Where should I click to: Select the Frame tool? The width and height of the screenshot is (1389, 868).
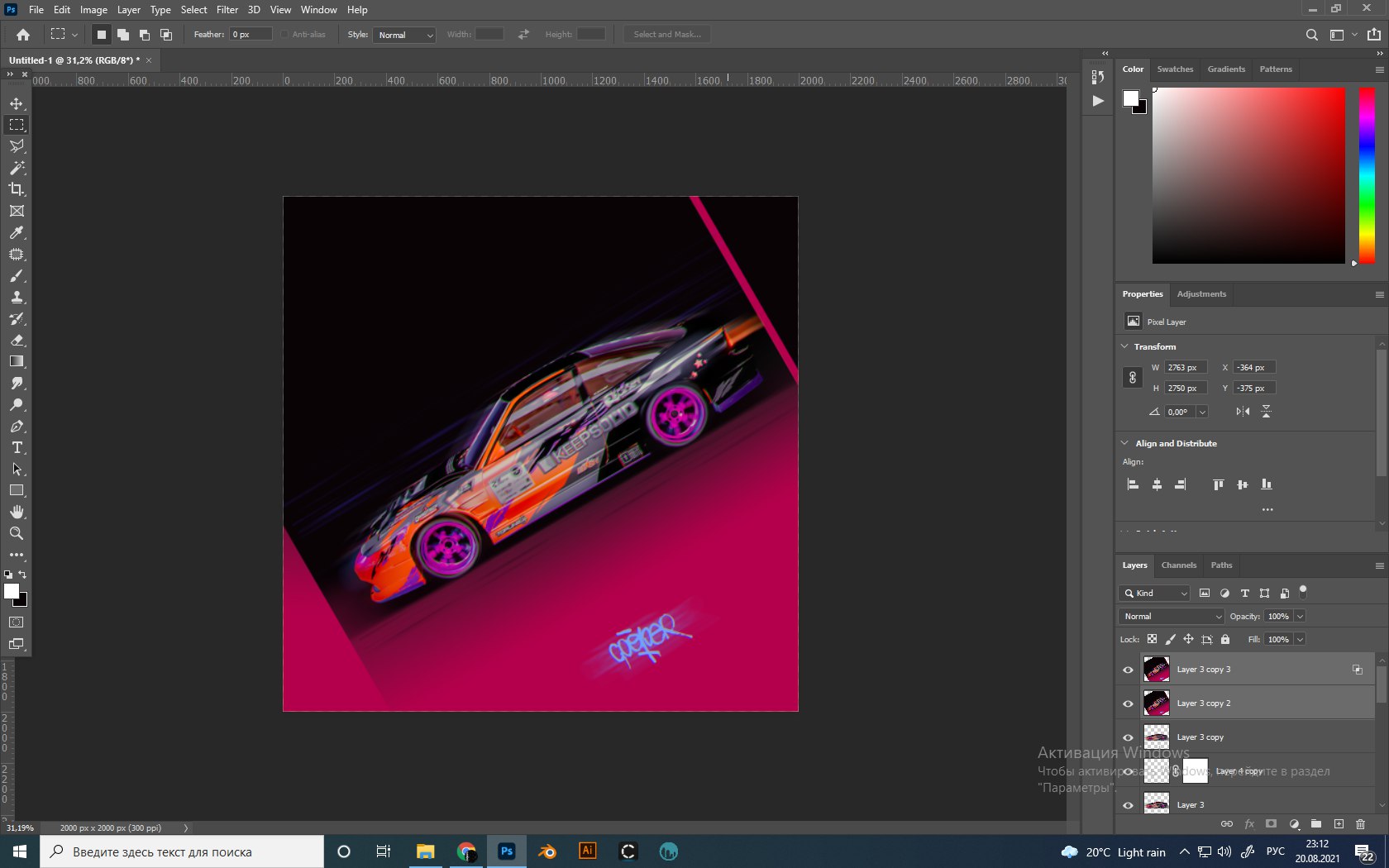[x=17, y=211]
